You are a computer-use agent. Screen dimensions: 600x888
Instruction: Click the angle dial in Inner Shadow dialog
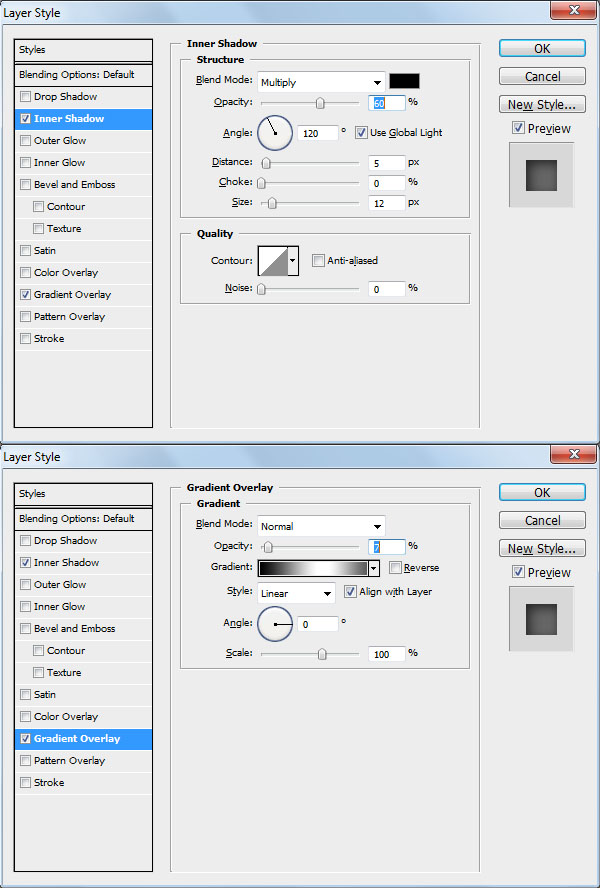275,133
